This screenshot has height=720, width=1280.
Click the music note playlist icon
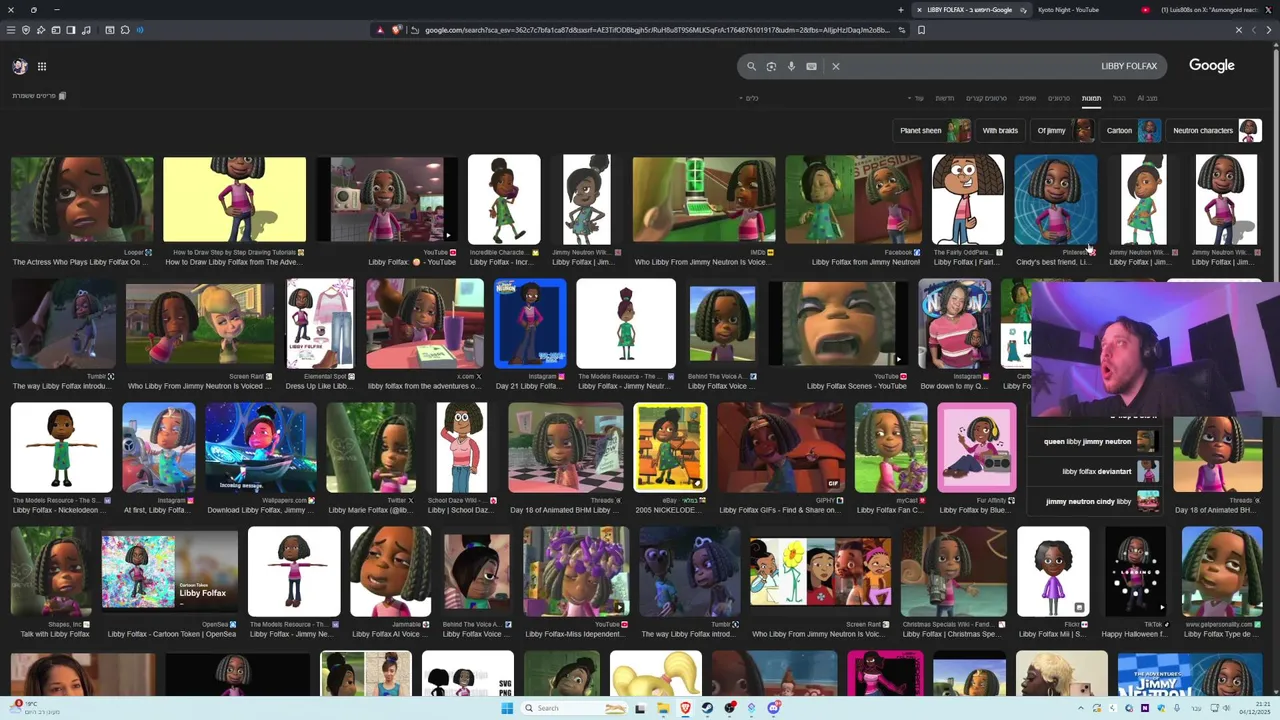[x=86, y=30]
